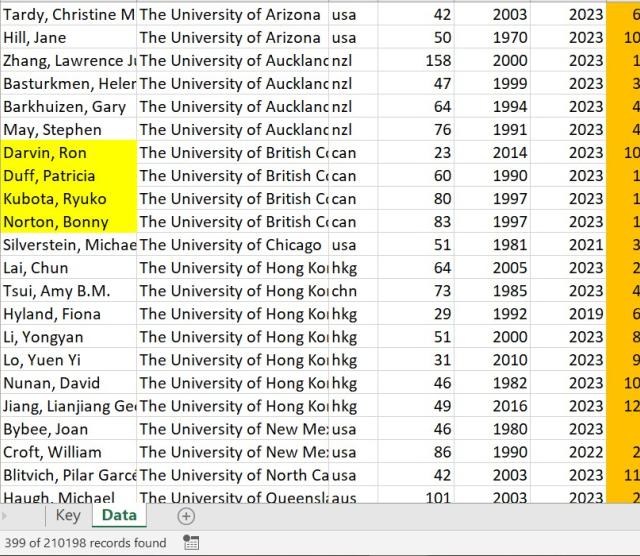Click value 158 in Zhang row

416,61
